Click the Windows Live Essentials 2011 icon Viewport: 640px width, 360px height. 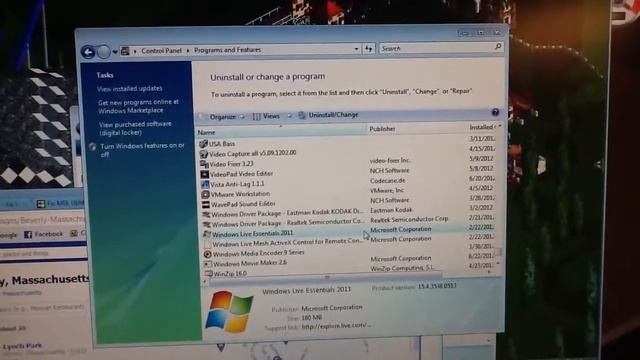tap(207, 234)
